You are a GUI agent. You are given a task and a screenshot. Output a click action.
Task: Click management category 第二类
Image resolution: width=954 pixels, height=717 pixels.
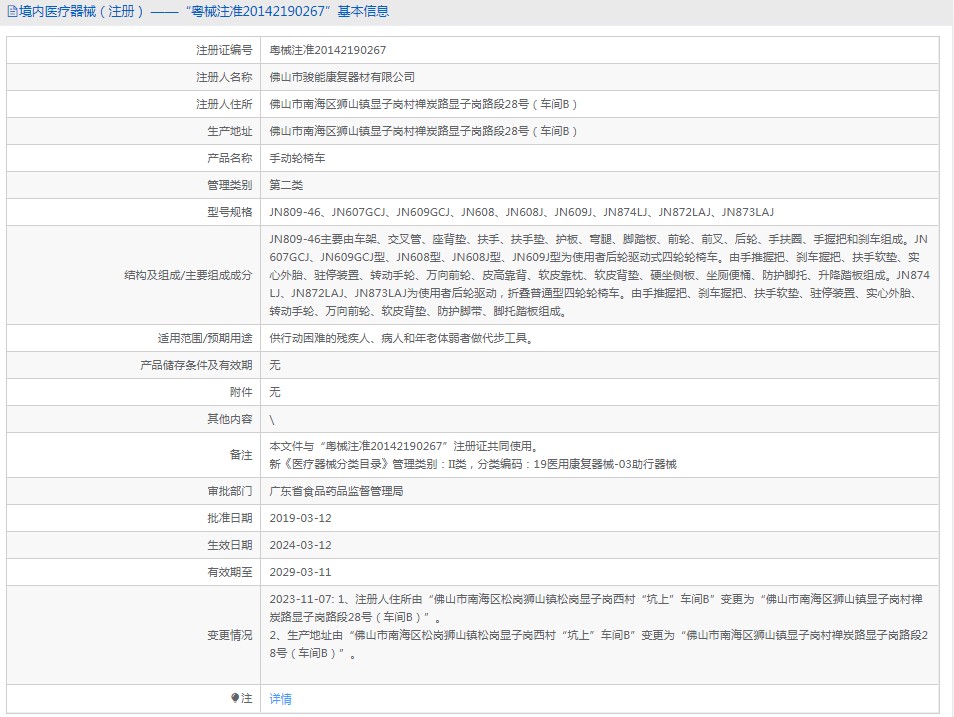click(x=286, y=185)
